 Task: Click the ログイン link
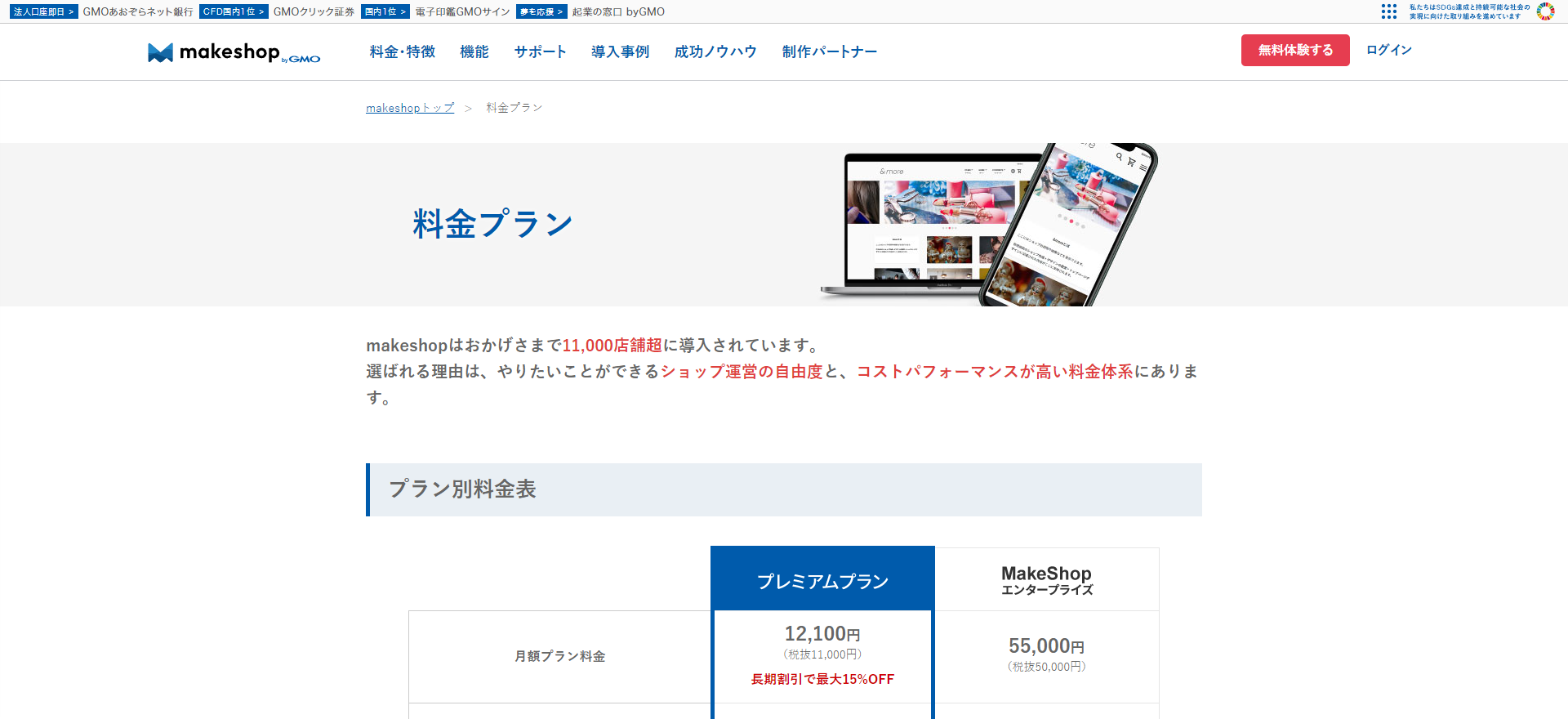click(1389, 50)
